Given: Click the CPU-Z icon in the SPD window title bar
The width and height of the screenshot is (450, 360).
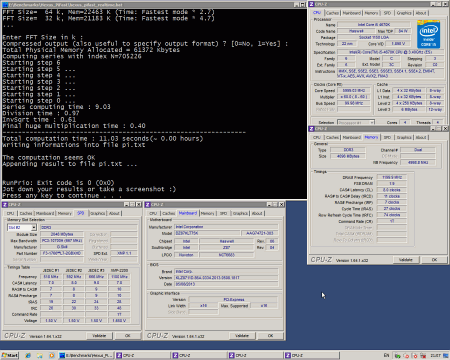Looking at the screenshot, I should click(x=5, y=204).
